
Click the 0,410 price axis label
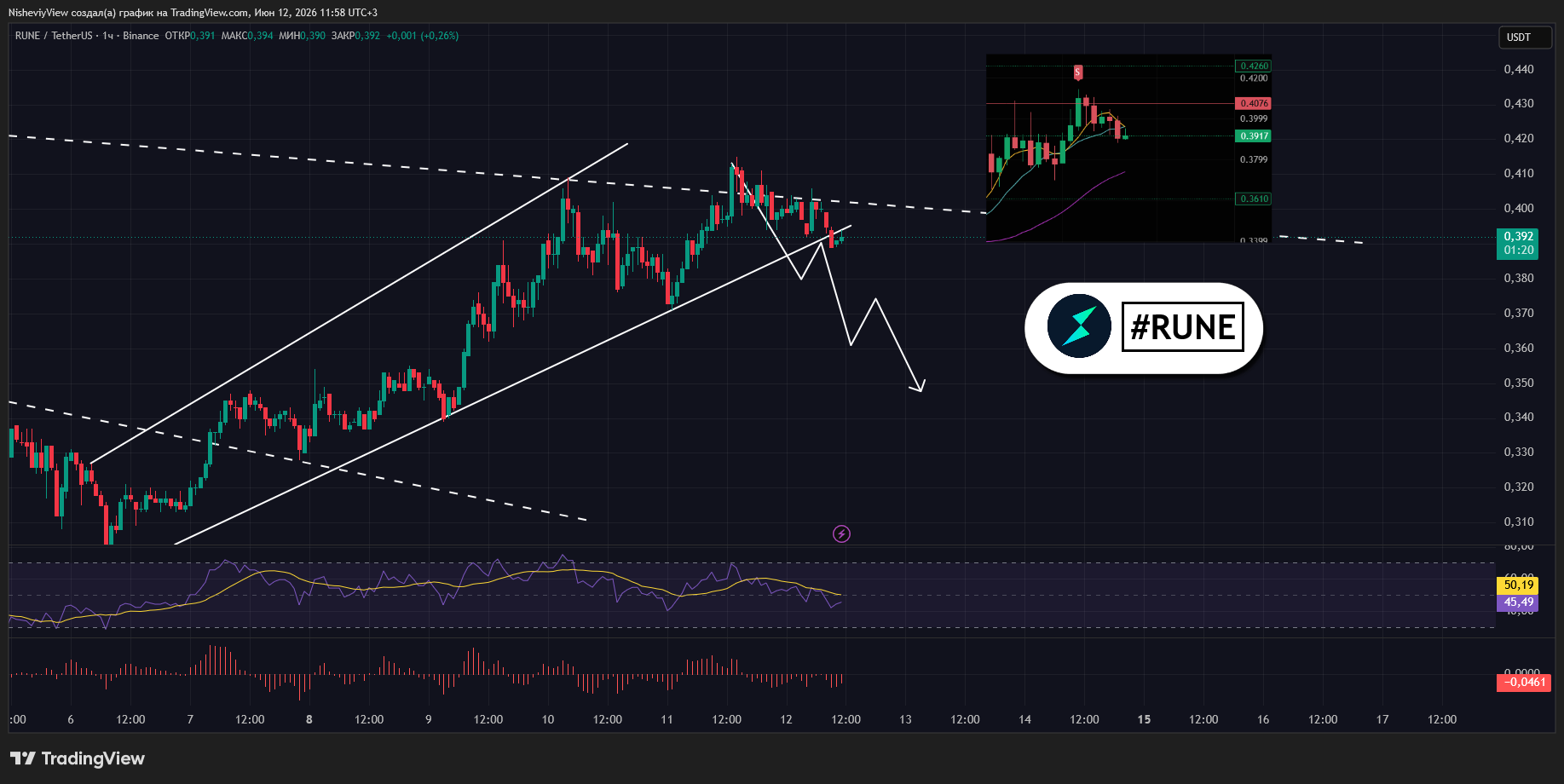click(1519, 174)
